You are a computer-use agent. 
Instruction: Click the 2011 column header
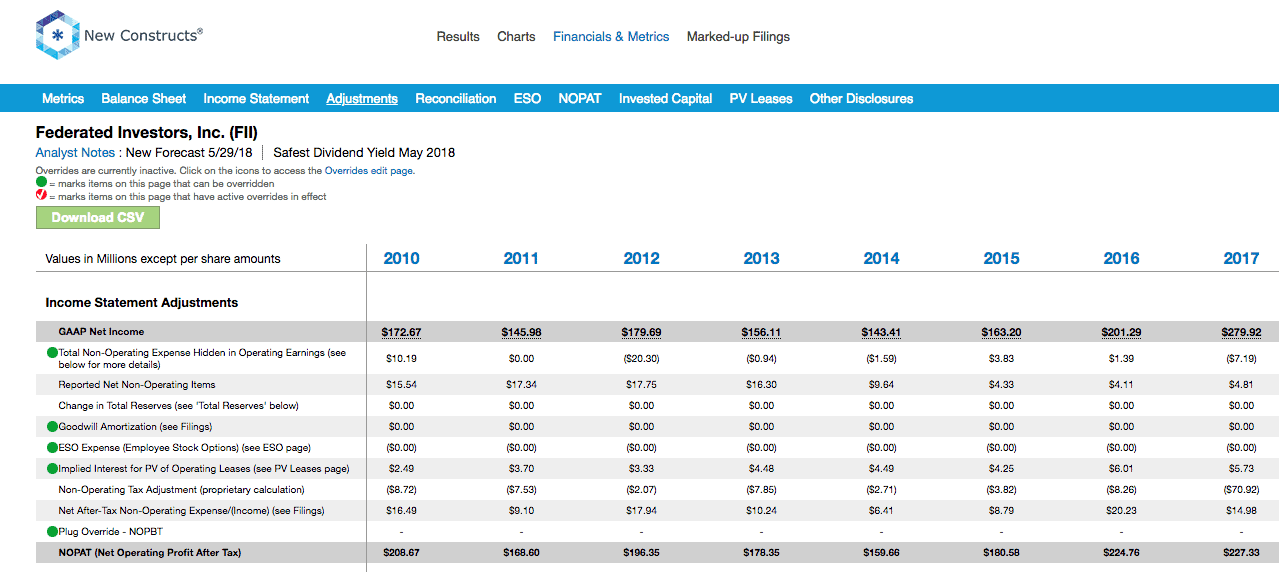521,258
